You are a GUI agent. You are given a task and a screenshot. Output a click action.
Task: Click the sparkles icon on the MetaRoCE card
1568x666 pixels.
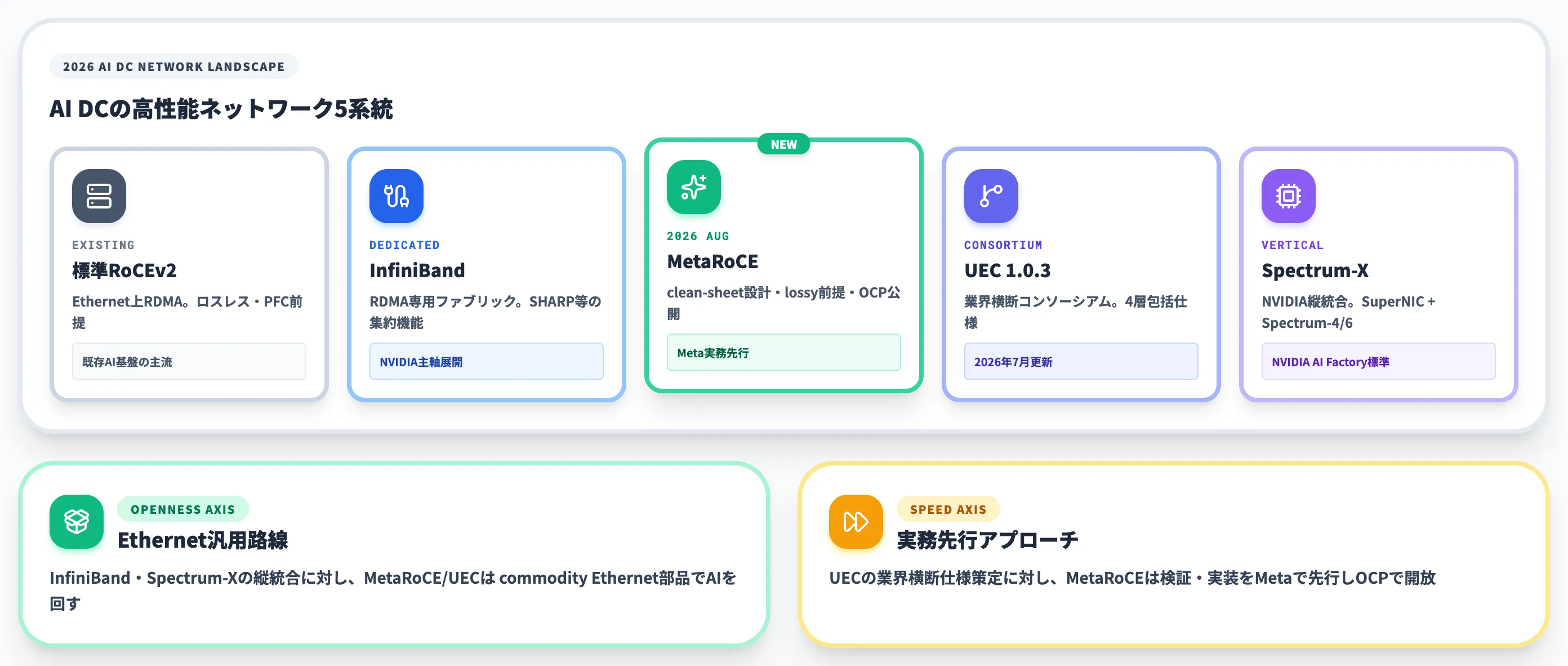(x=693, y=187)
